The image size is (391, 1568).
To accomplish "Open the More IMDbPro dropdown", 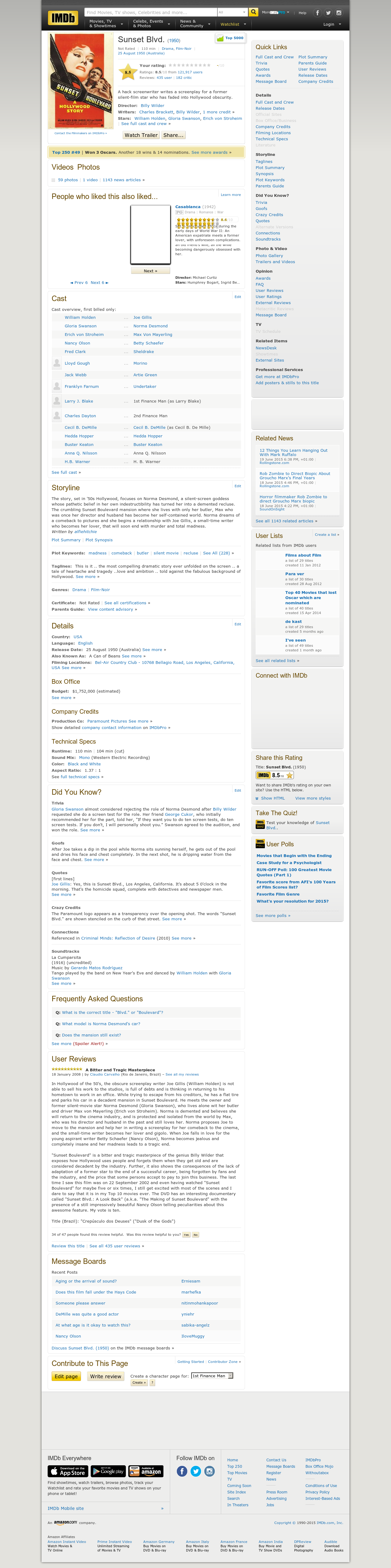I will (x=276, y=12).
